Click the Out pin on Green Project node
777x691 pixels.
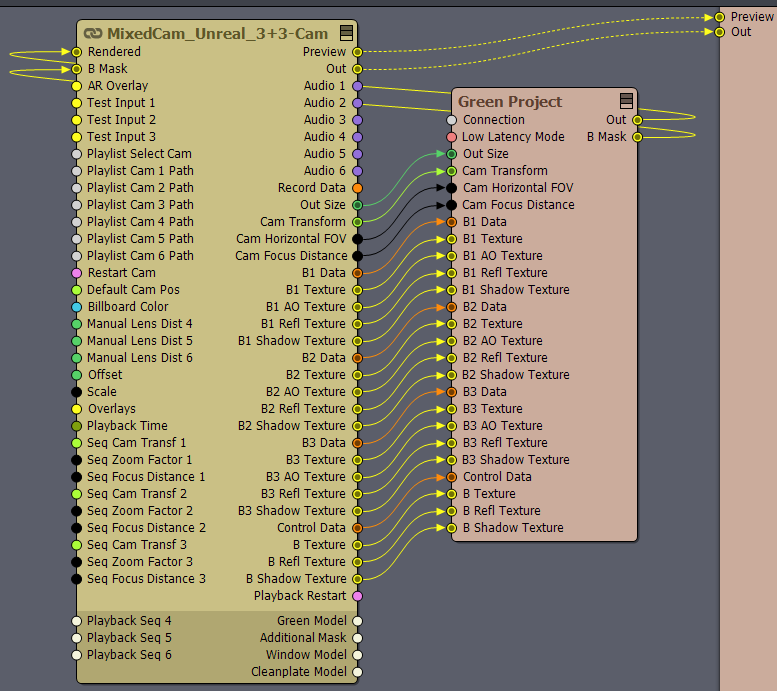(637, 120)
